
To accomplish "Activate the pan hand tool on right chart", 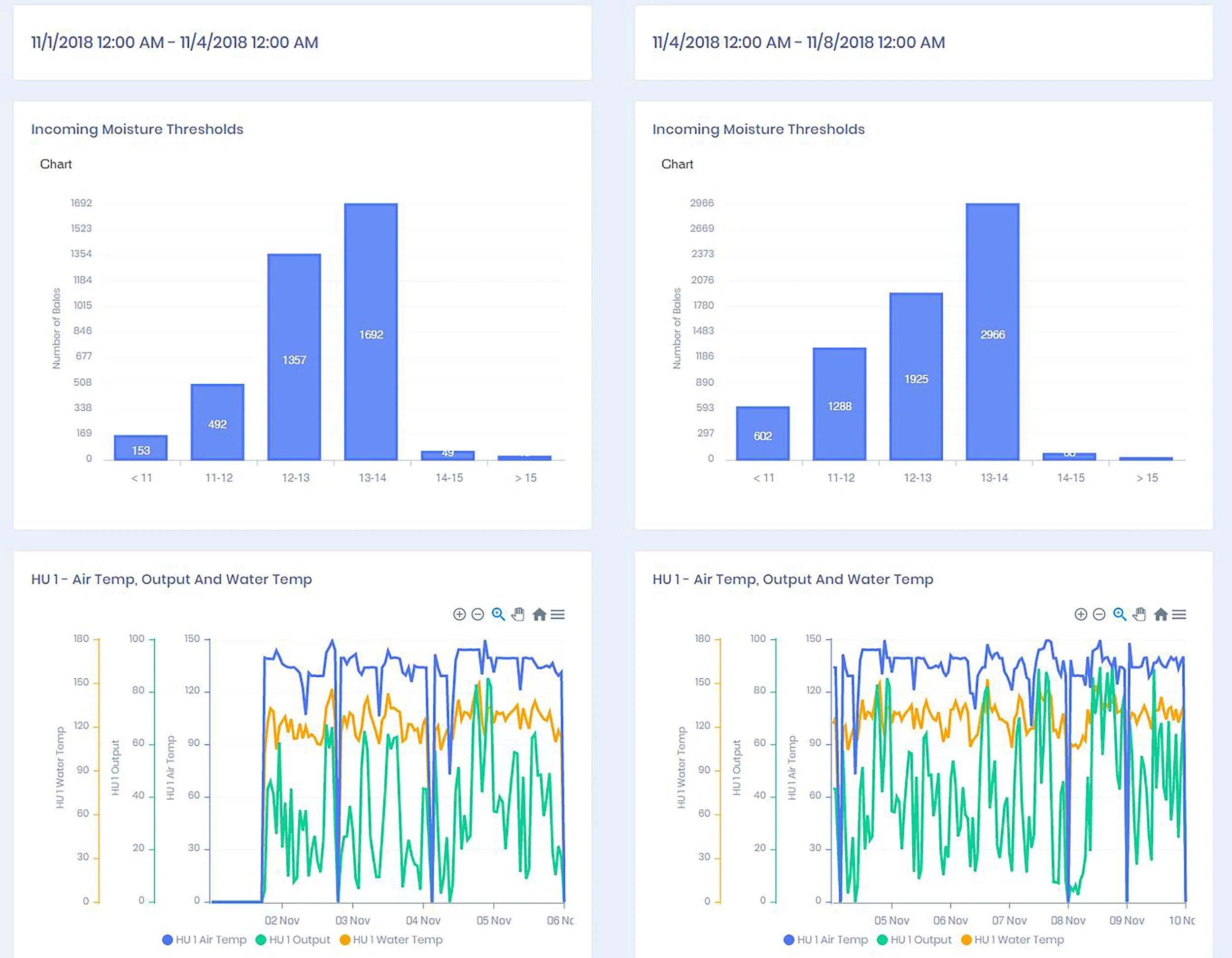I will (1139, 614).
